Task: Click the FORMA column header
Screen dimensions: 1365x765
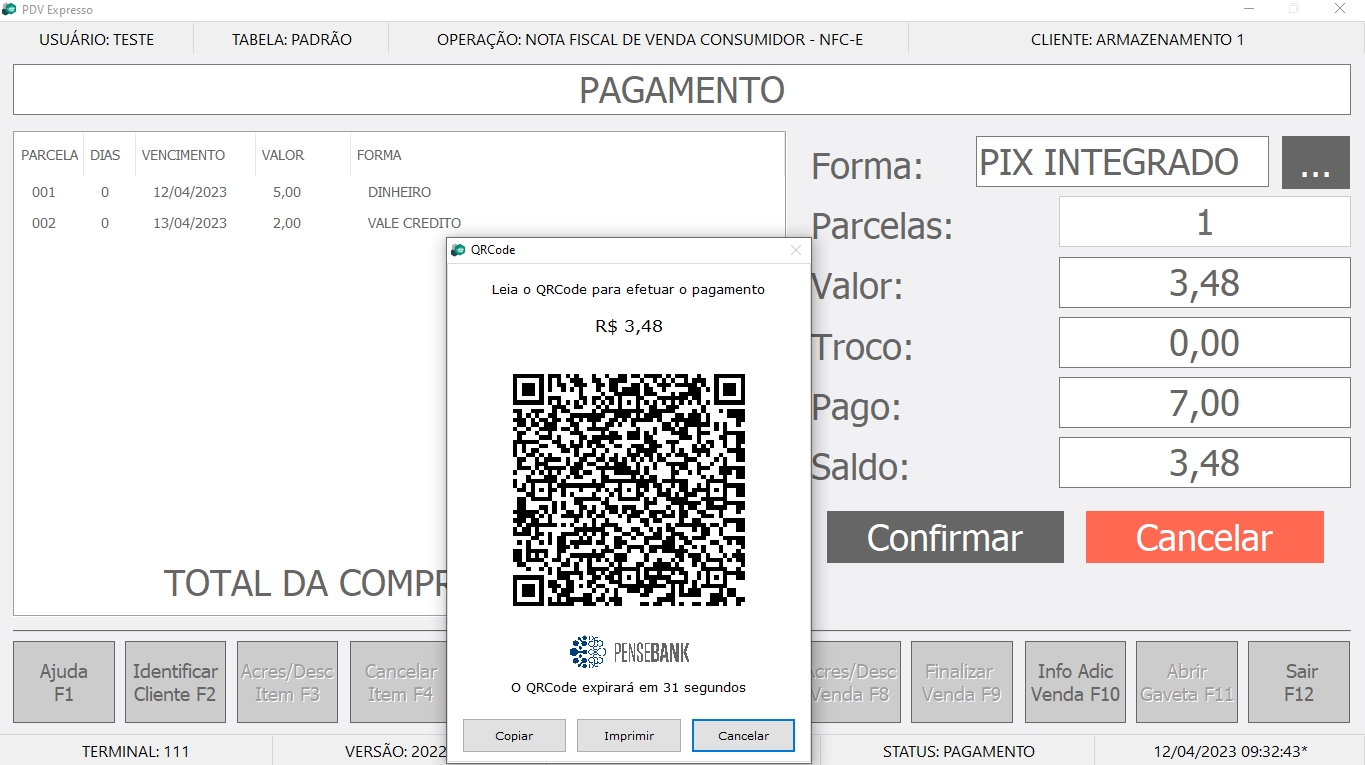Action: [379, 155]
